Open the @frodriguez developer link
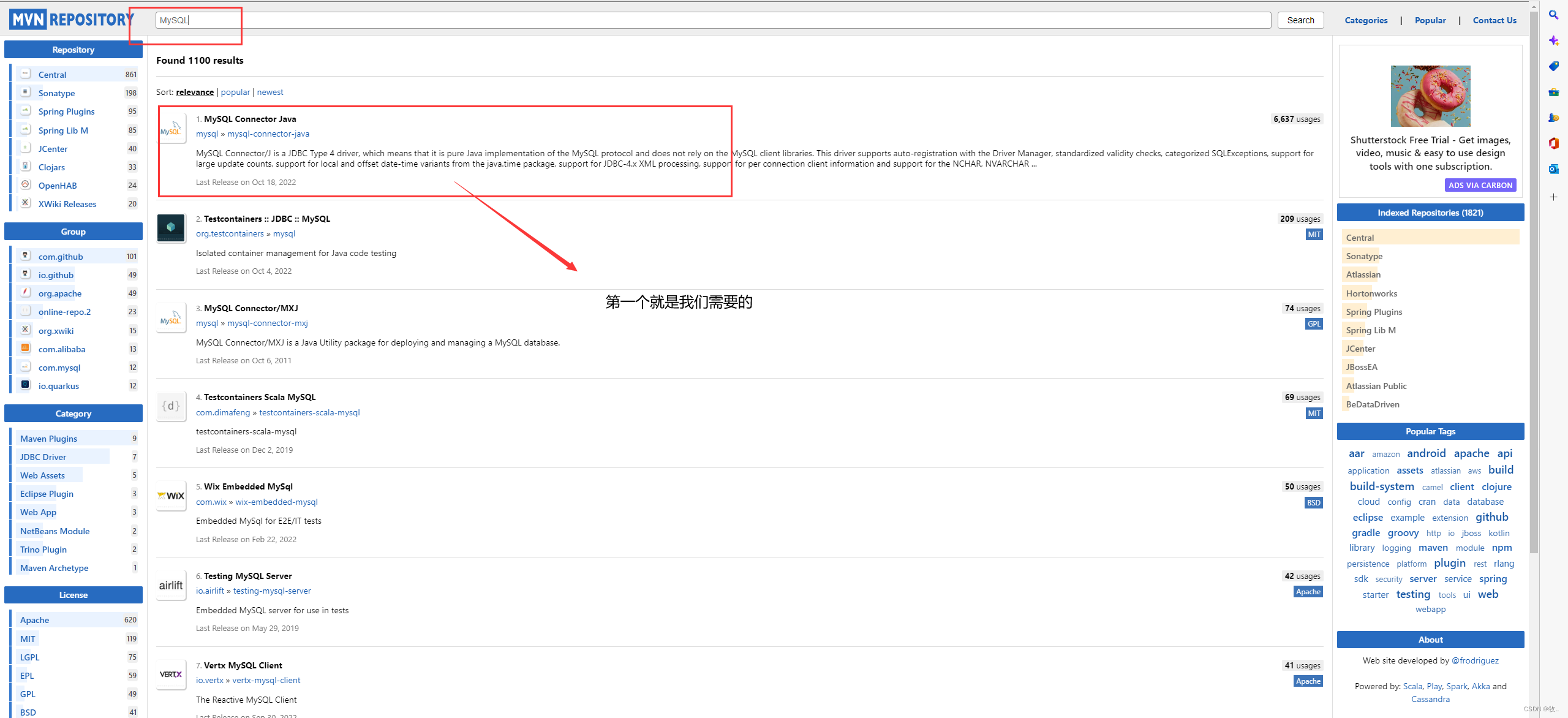This screenshot has width=1568, height=718. tap(1475, 660)
